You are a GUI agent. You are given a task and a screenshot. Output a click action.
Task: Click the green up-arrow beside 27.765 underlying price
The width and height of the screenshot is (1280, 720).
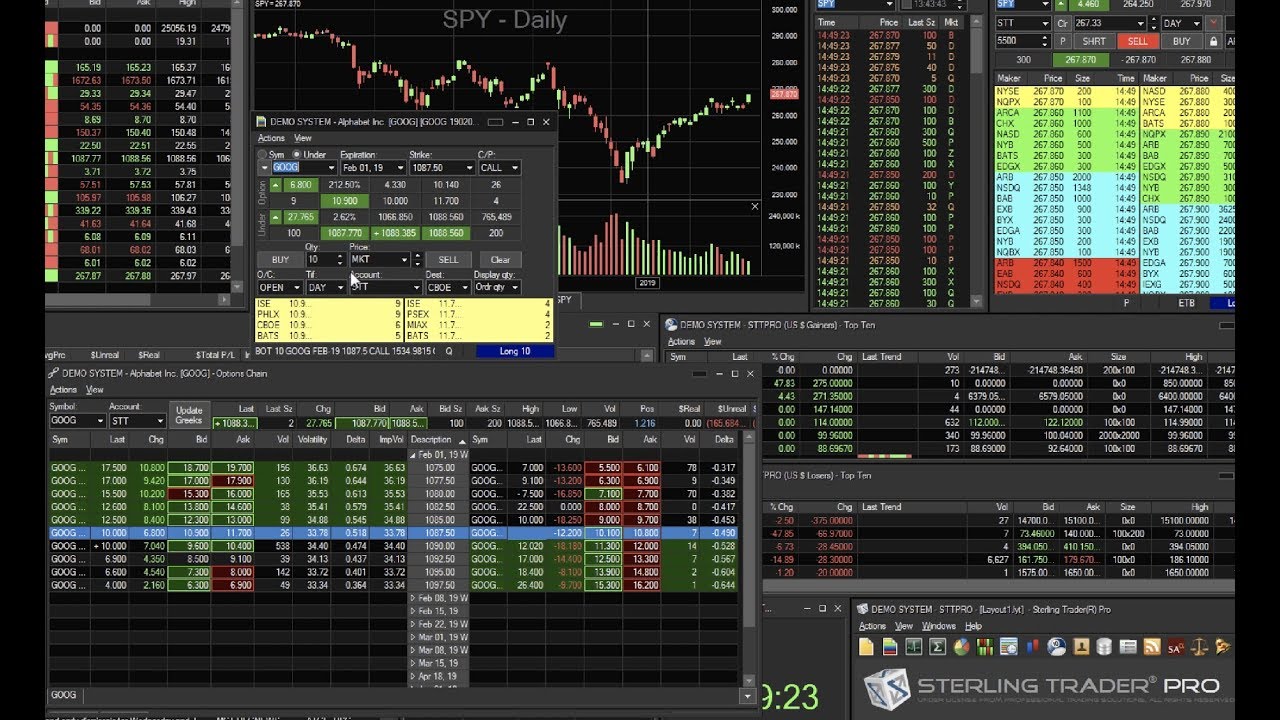(x=276, y=217)
